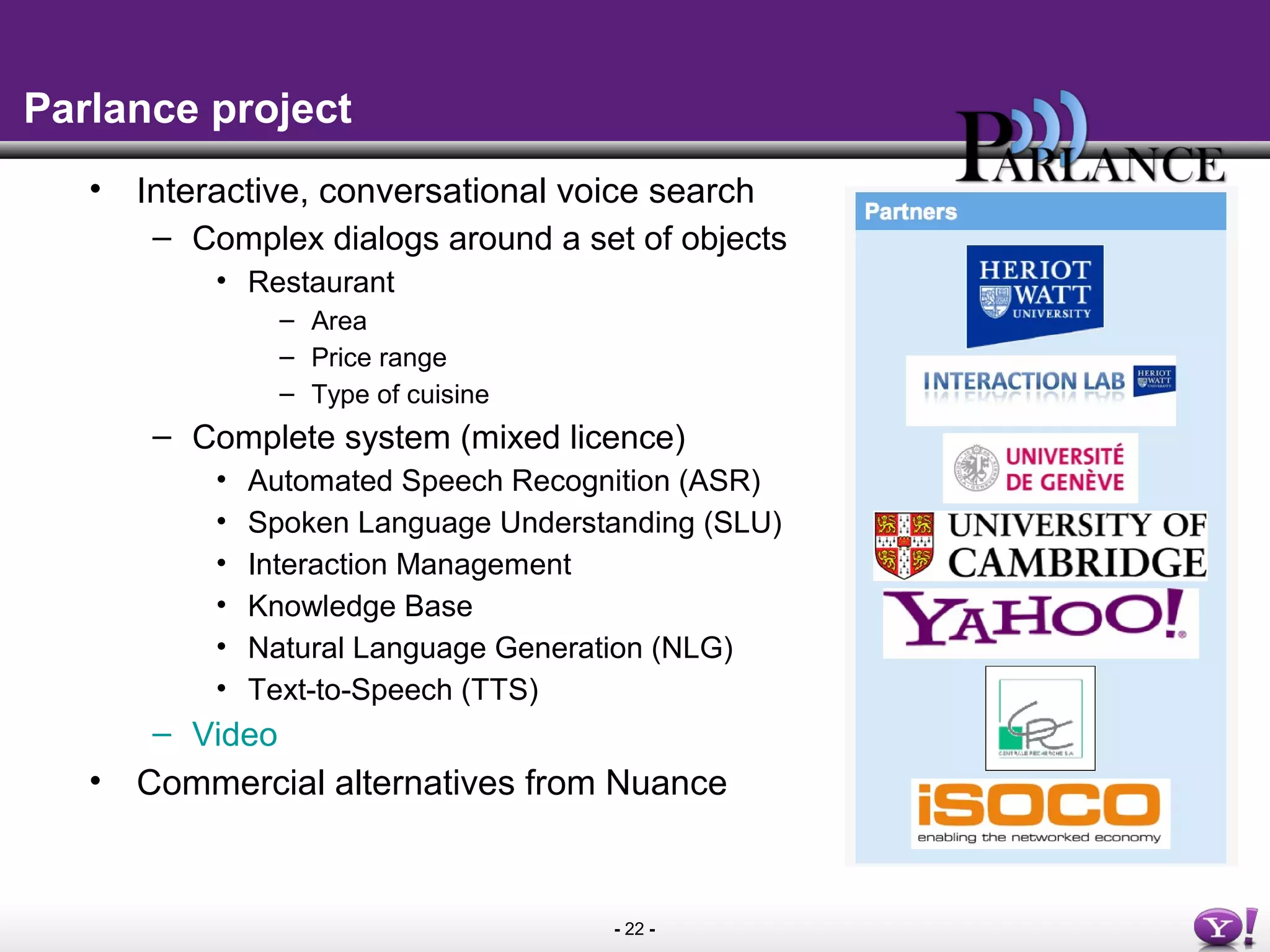Open the teal Video link
This screenshot has width=1270, height=952.
click(x=234, y=734)
